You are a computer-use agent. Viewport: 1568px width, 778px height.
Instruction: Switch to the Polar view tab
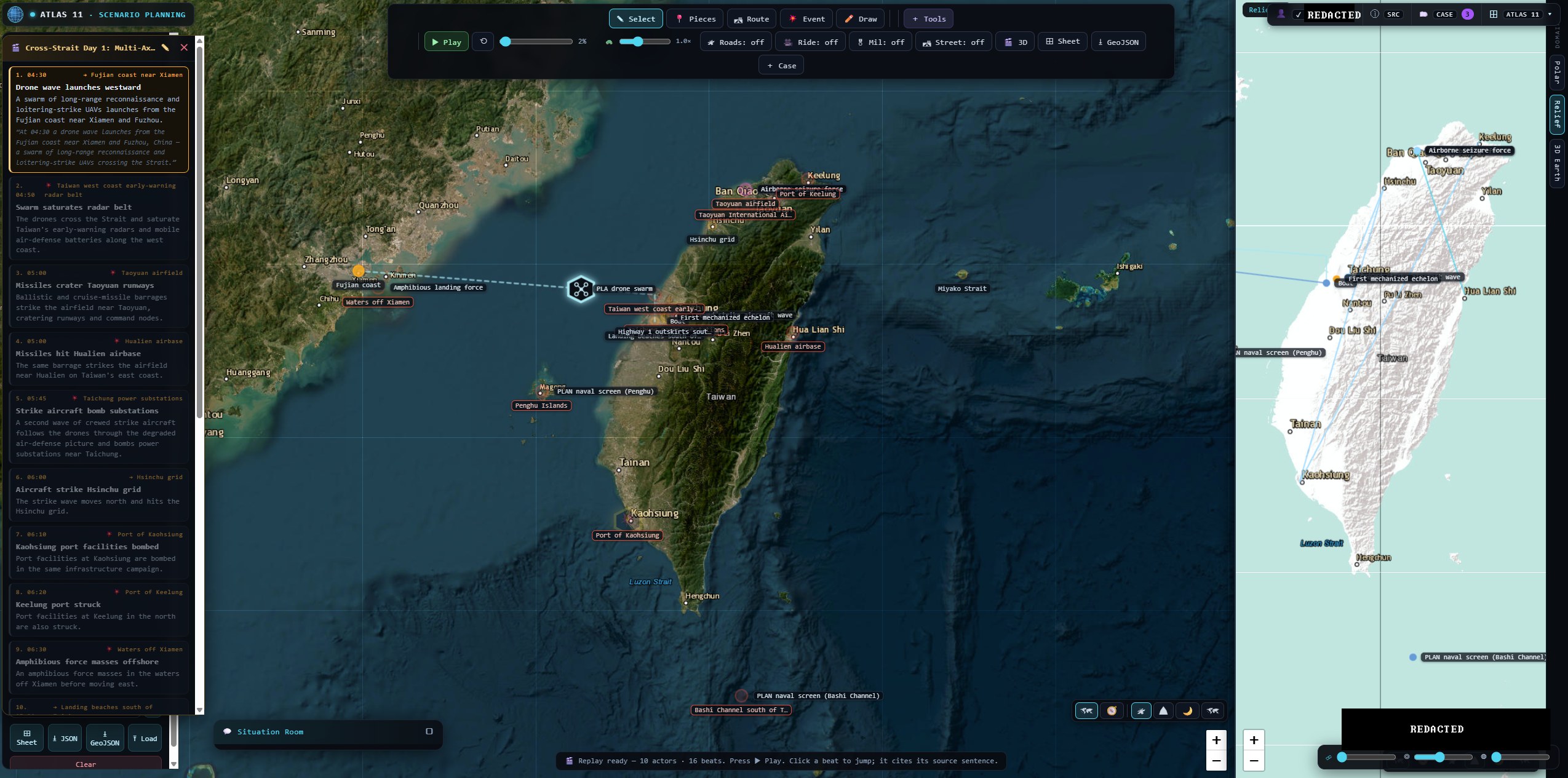coord(1556,72)
